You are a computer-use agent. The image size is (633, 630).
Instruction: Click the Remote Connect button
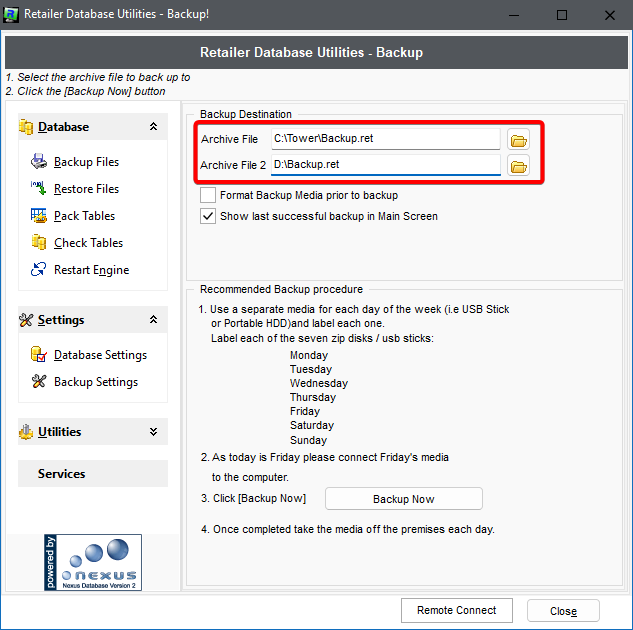pyautogui.click(x=456, y=610)
